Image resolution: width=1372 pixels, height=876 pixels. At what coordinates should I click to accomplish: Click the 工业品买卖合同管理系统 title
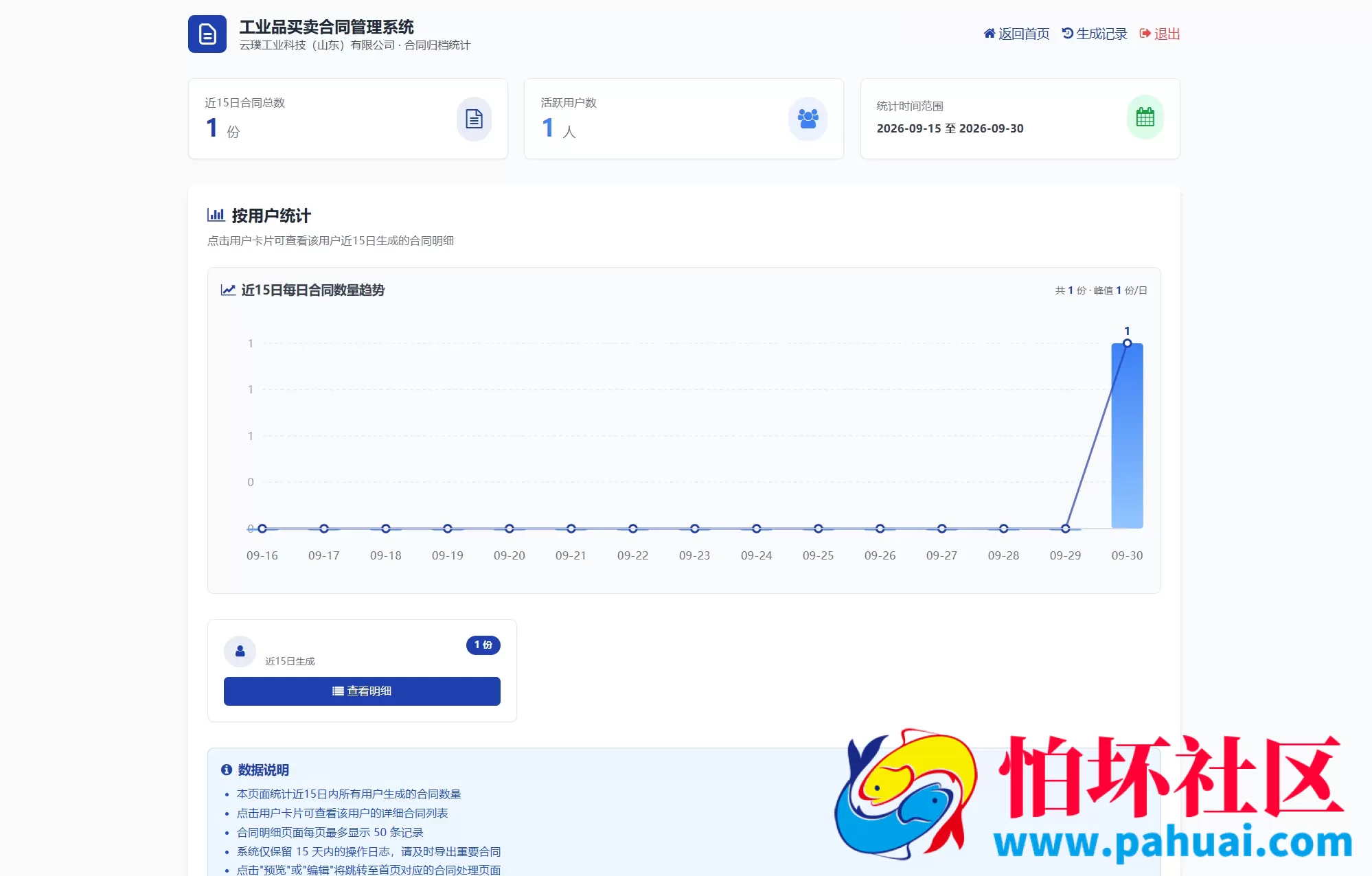326,27
